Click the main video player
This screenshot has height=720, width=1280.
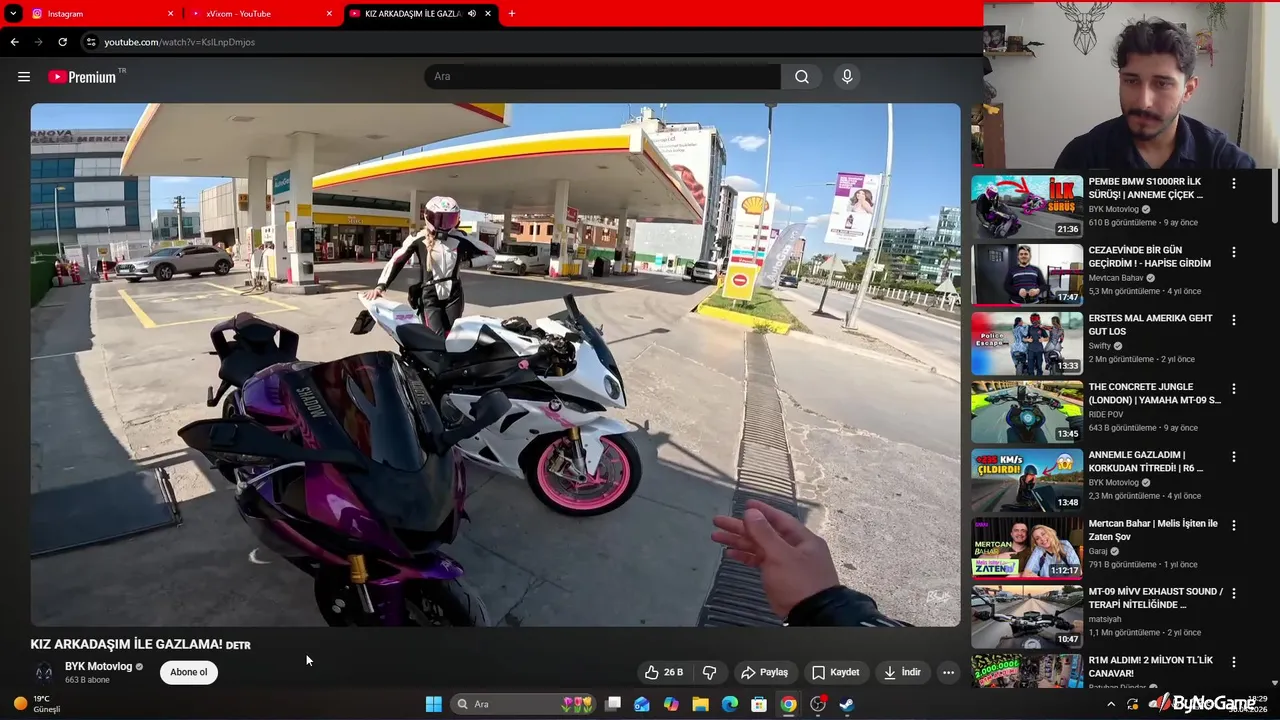(495, 365)
